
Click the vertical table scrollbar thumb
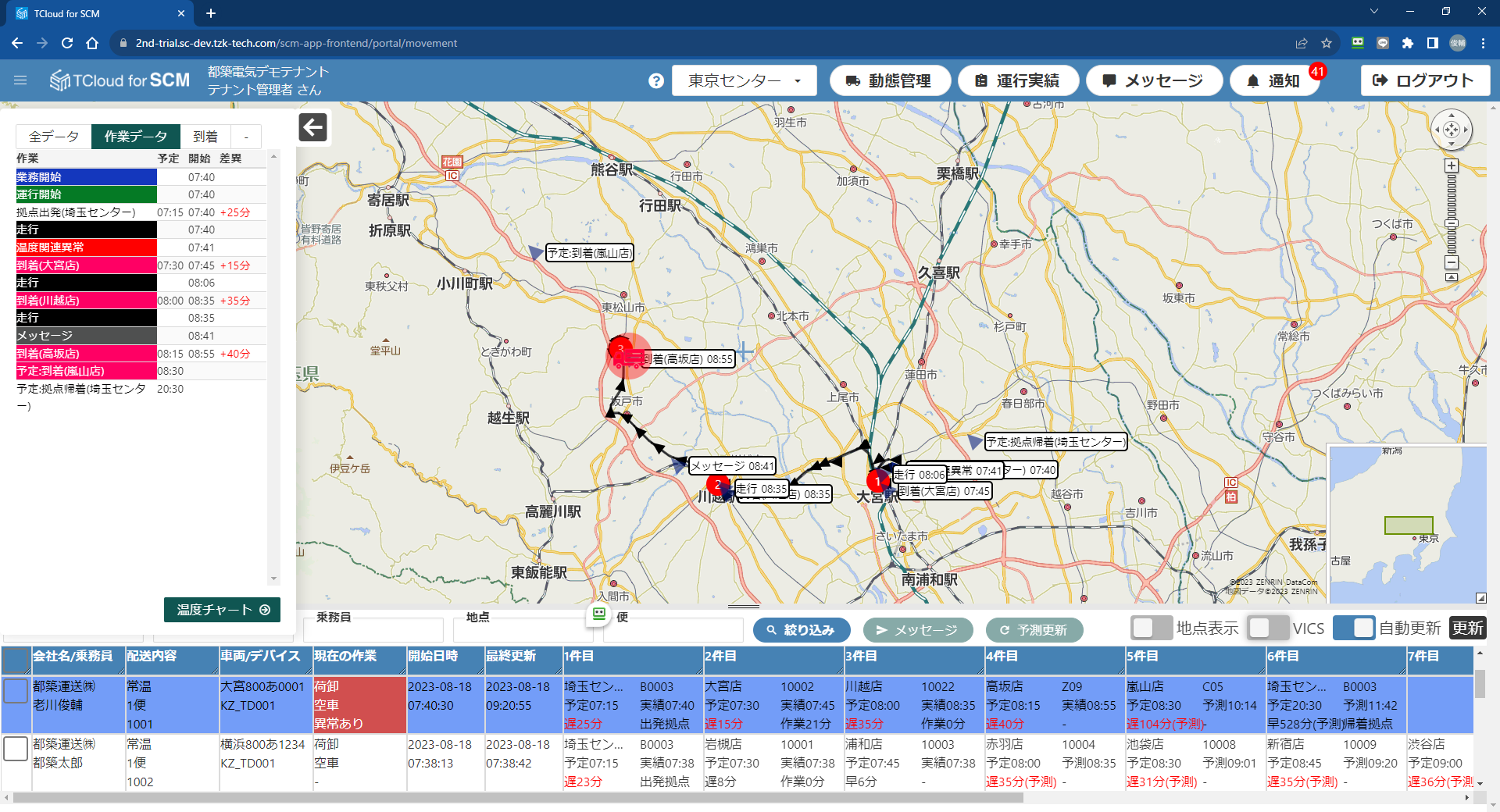coord(1480,683)
